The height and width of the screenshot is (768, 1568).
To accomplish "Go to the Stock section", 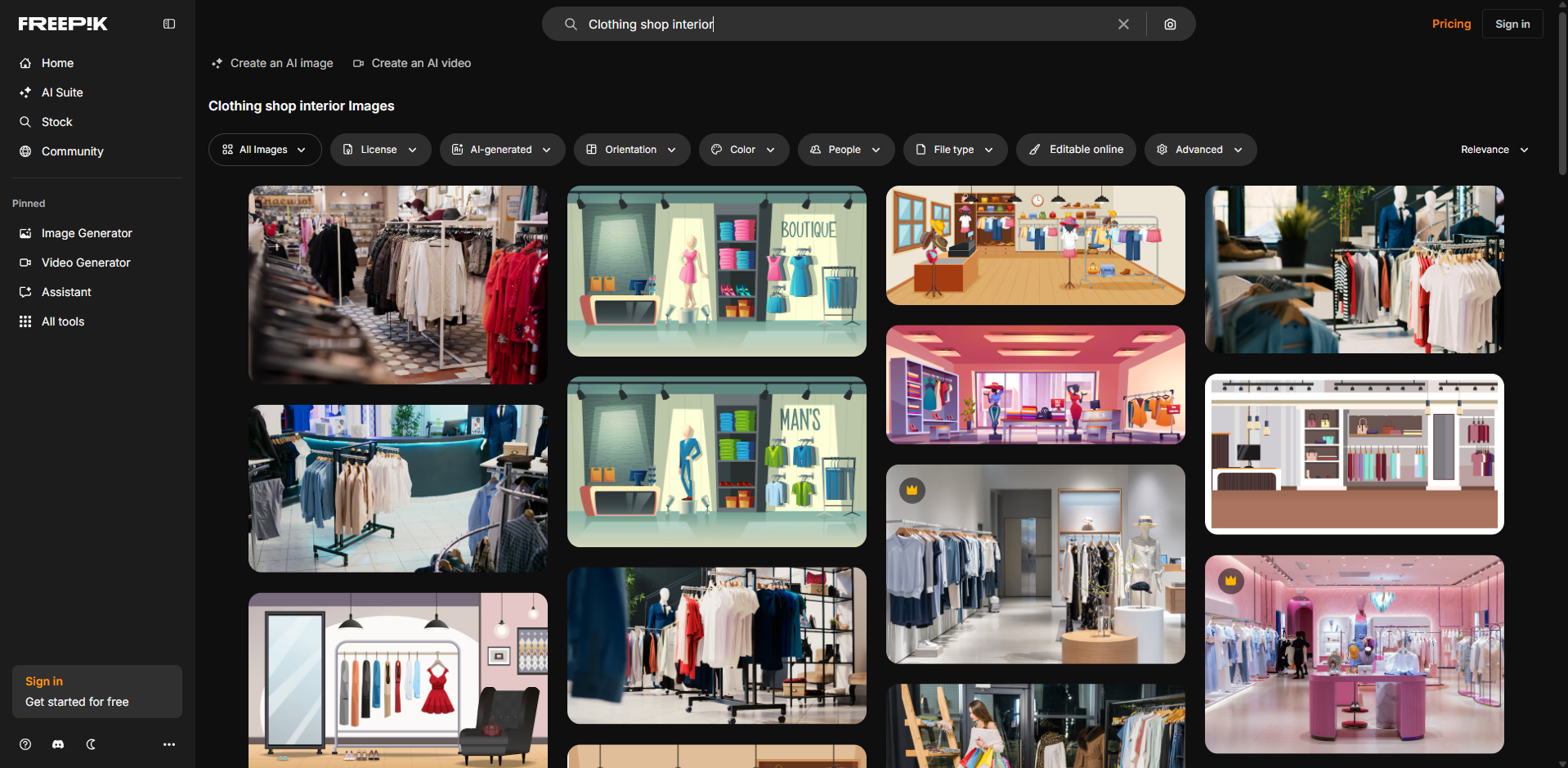I will click(x=56, y=122).
